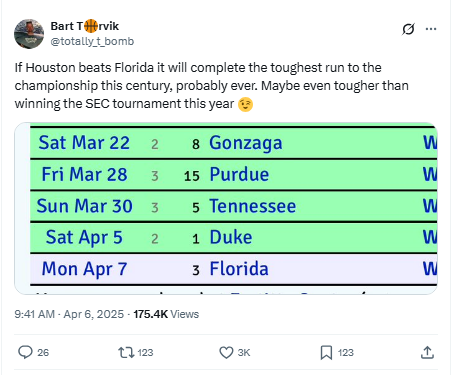Click the Gonzaga row in the image
This screenshot has height=375, width=451.
coord(234,143)
